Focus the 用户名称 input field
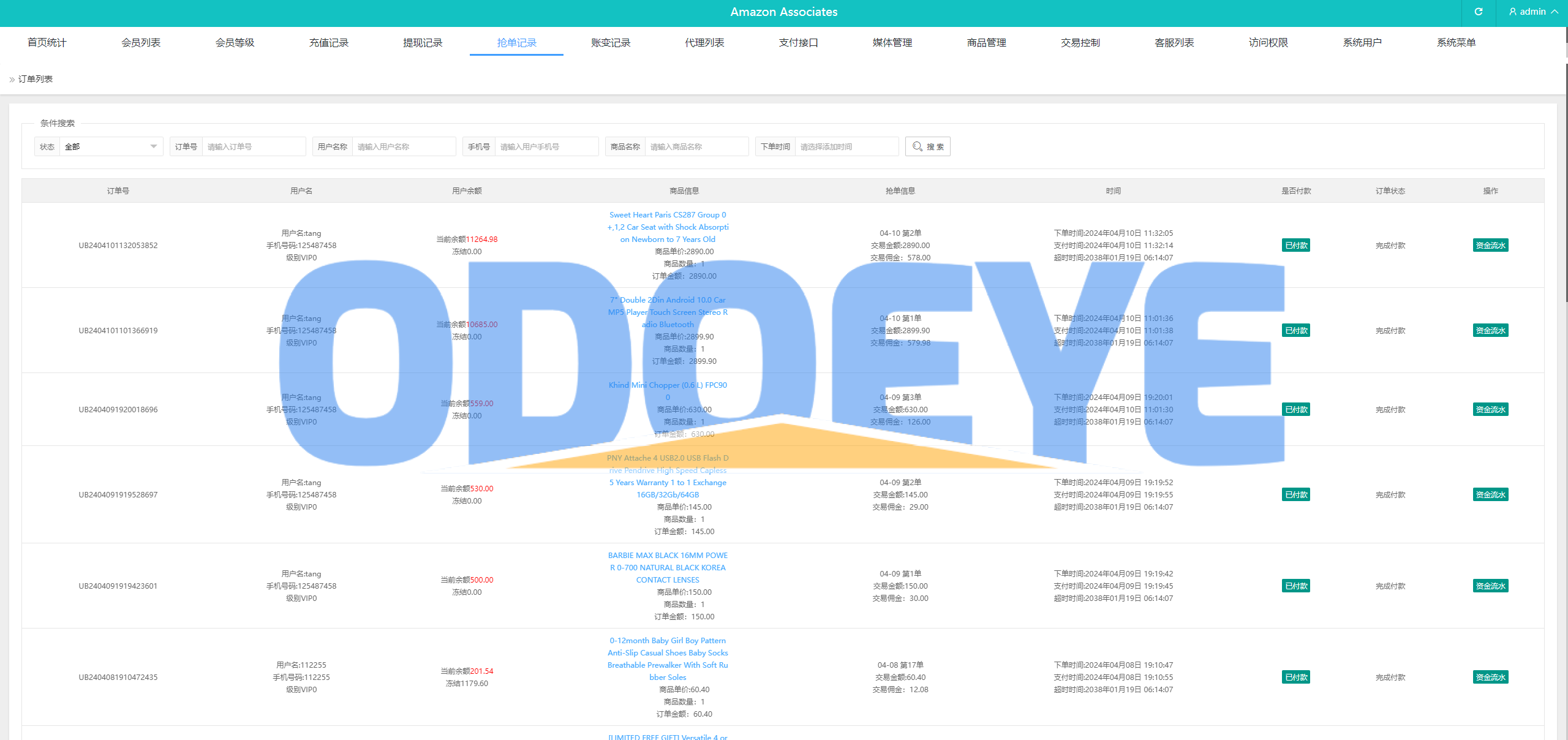The width and height of the screenshot is (1568, 740). click(404, 146)
